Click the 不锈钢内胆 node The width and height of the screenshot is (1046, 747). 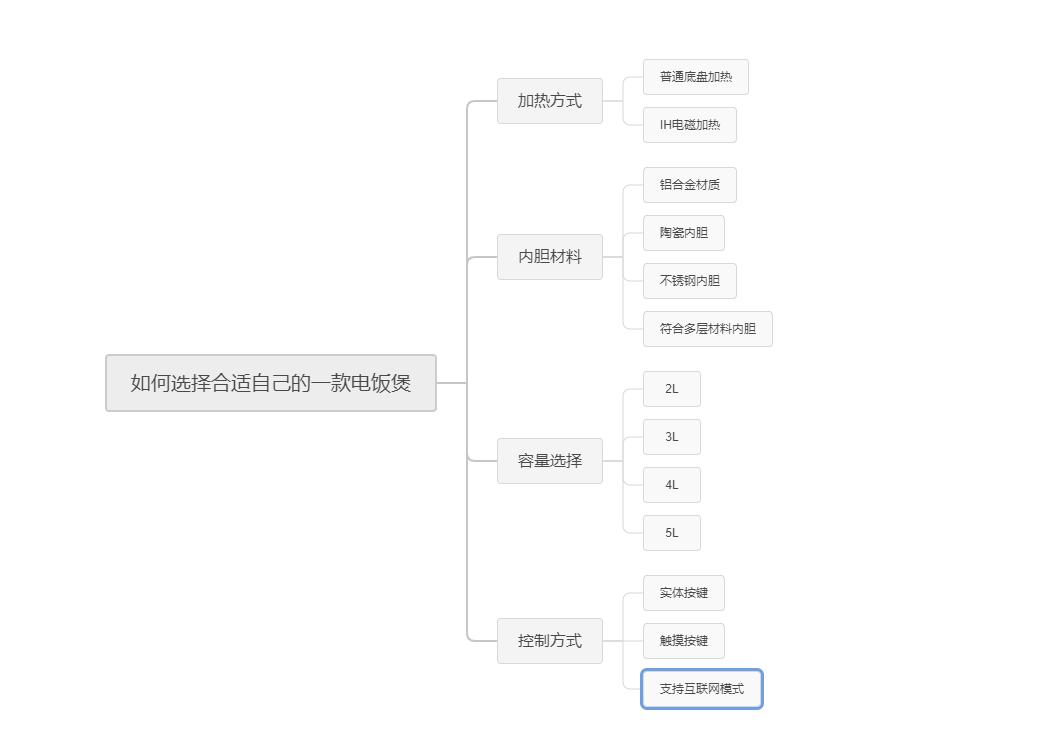pyautogui.click(x=689, y=281)
